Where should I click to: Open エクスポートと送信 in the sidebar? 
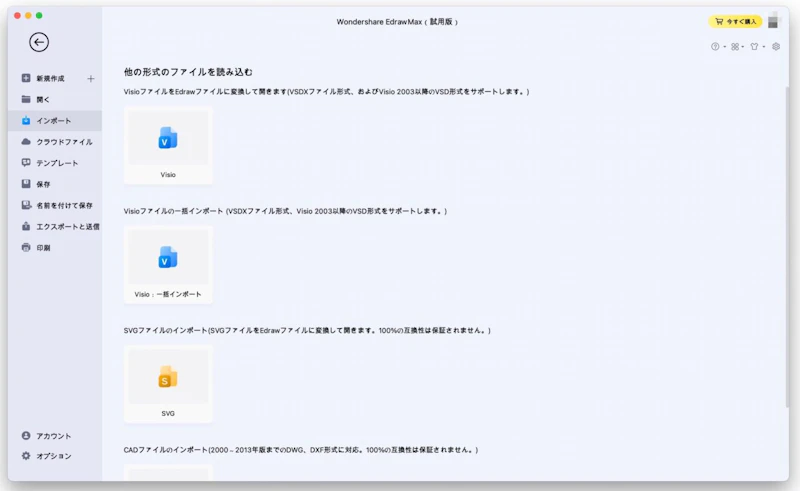point(55,226)
